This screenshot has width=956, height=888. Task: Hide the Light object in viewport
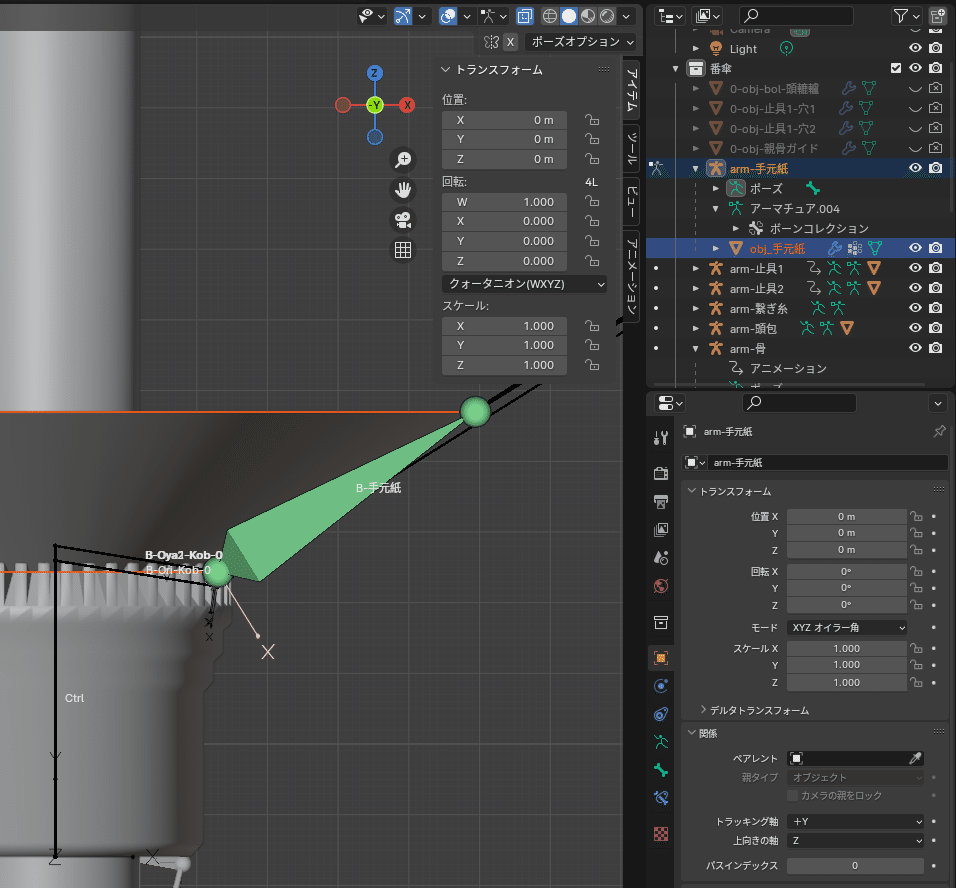[915, 48]
